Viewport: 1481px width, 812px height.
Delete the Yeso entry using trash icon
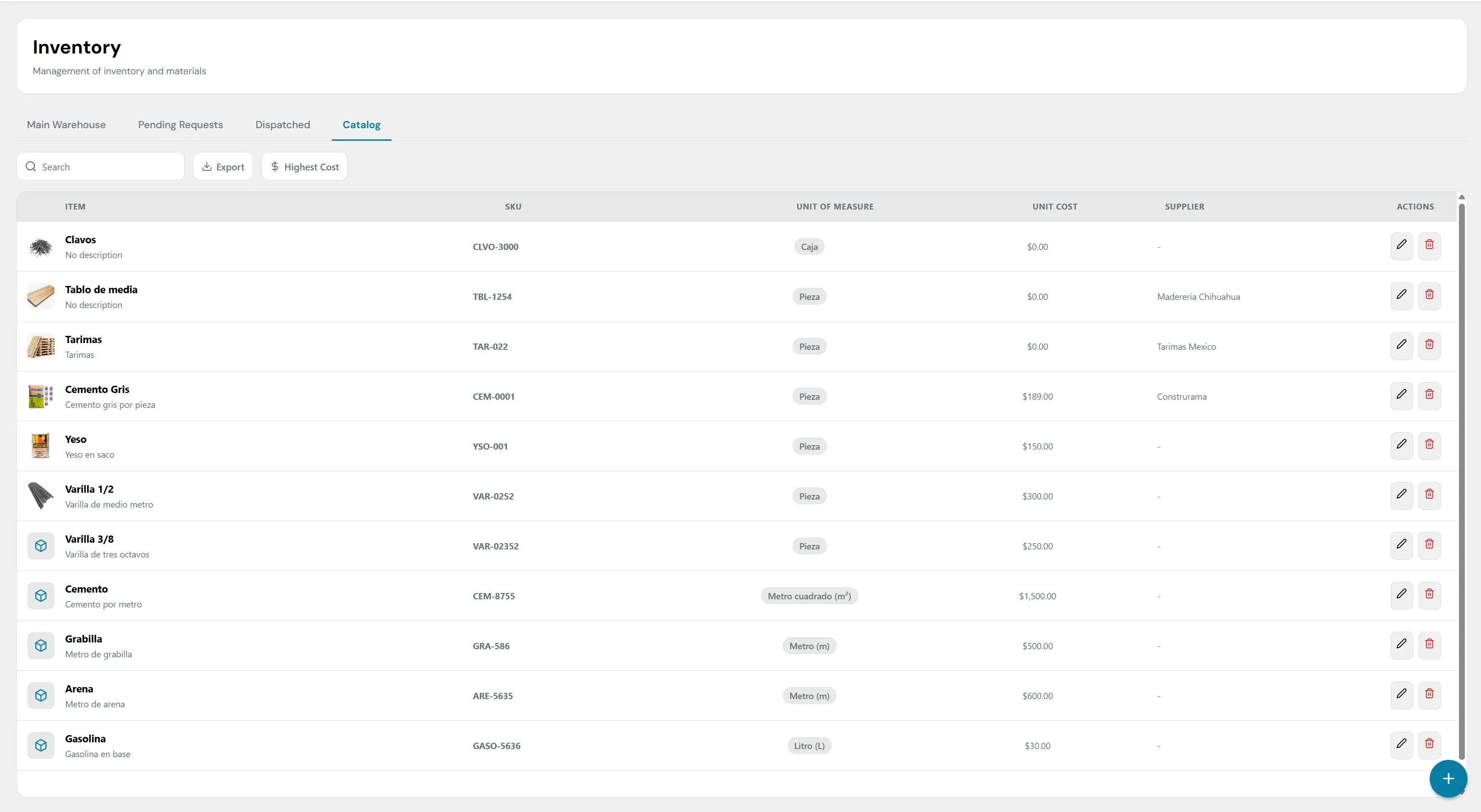tap(1429, 446)
